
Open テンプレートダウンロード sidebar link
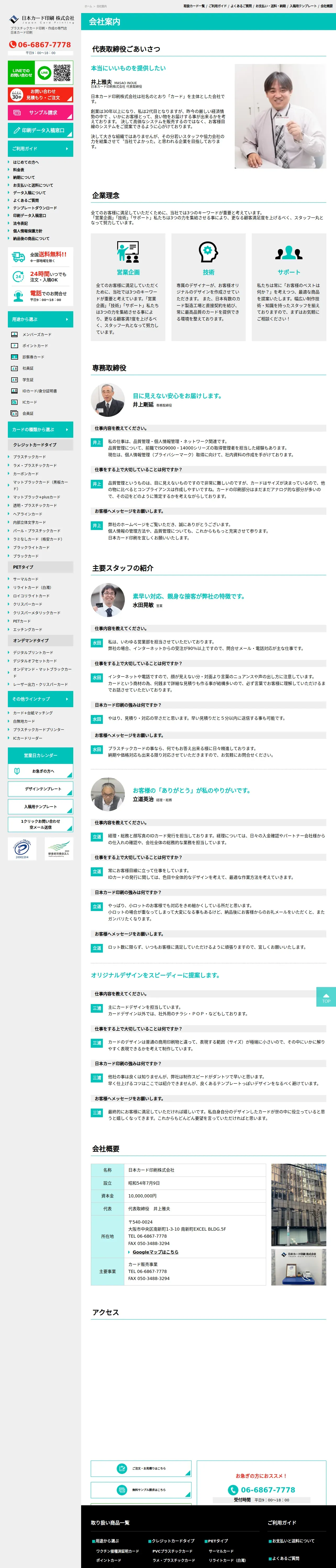click(x=35, y=208)
